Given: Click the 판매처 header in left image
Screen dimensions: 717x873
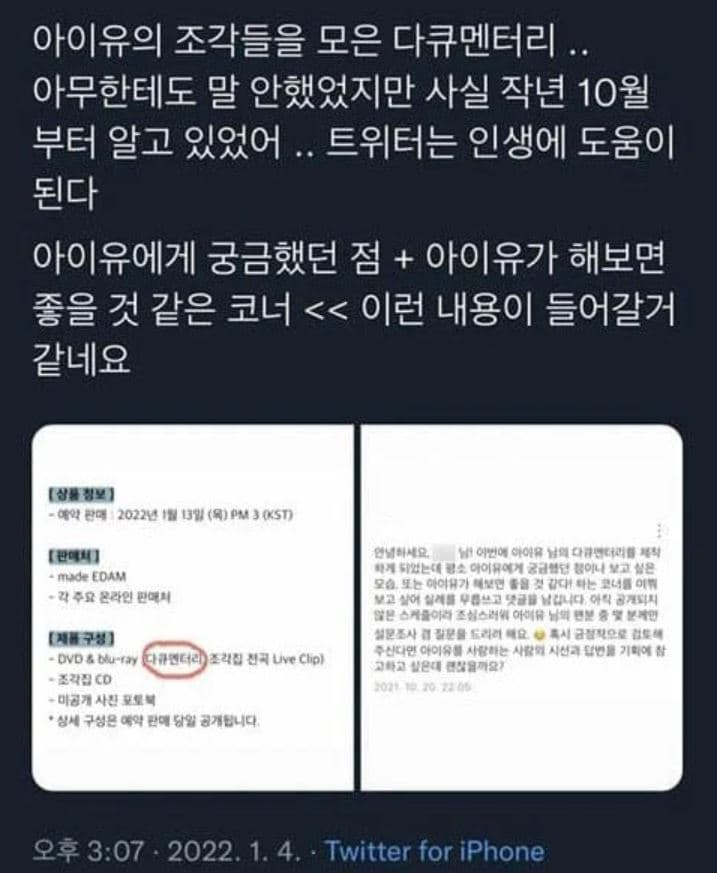Looking at the screenshot, I should (74, 556).
